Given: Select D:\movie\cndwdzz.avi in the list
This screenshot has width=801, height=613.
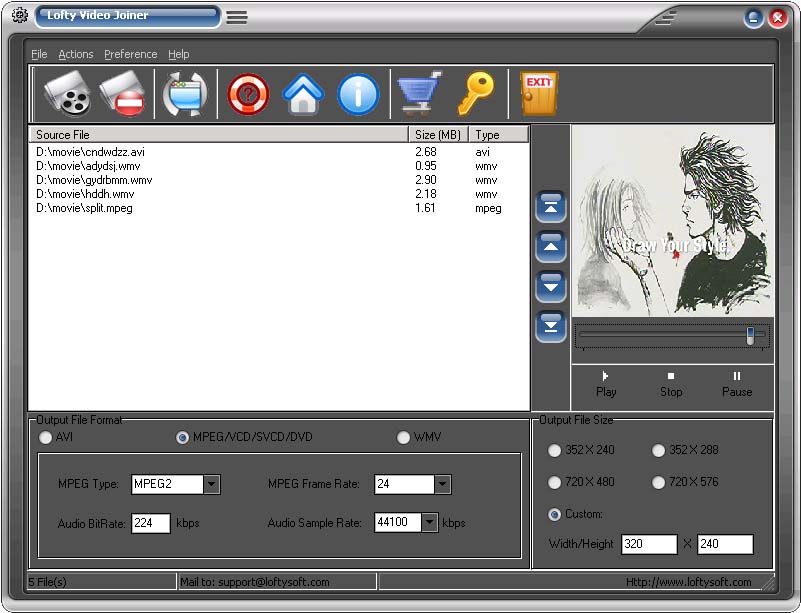Looking at the screenshot, I should tap(90, 152).
